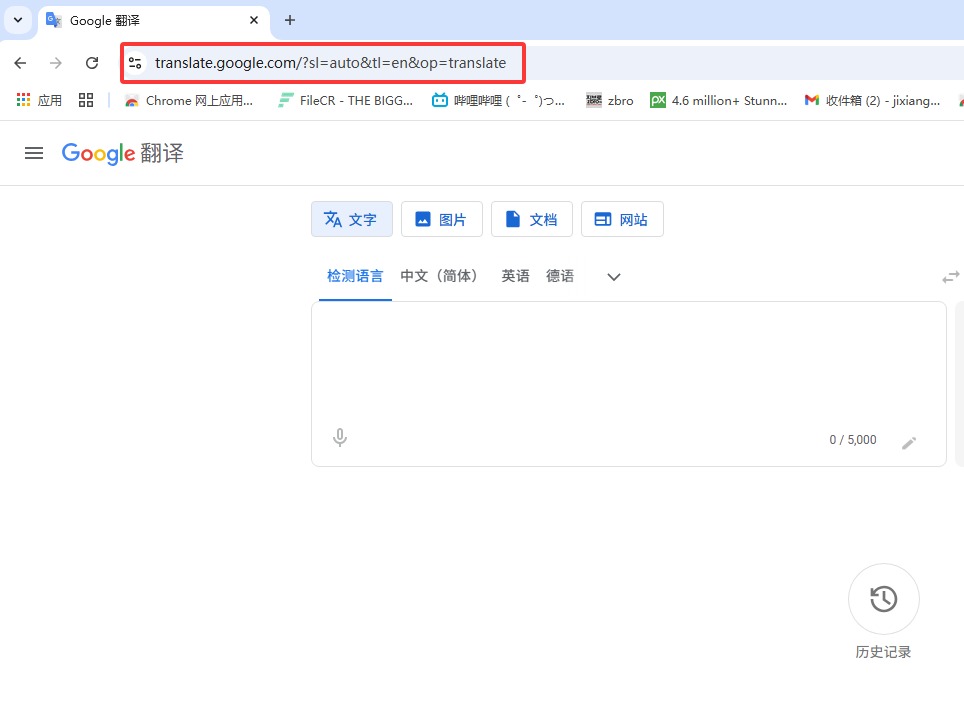Switch to 文档 document translation
This screenshot has width=964, height=715.
click(532, 219)
